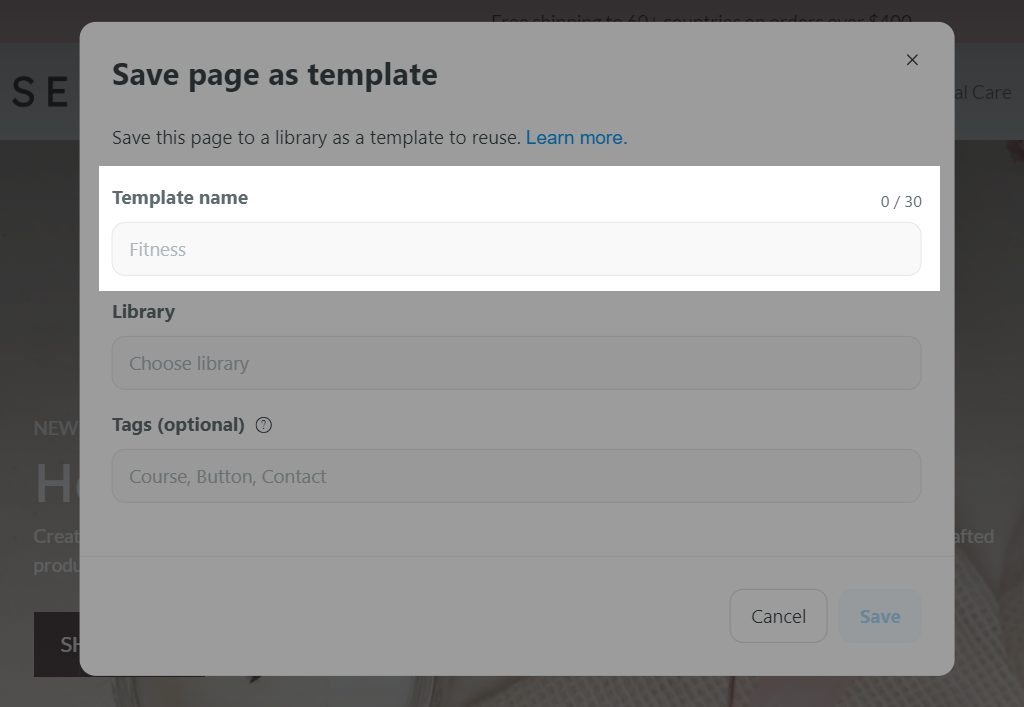Expand the Choose library dropdown
Image resolution: width=1024 pixels, height=707 pixels.
(x=516, y=364)
